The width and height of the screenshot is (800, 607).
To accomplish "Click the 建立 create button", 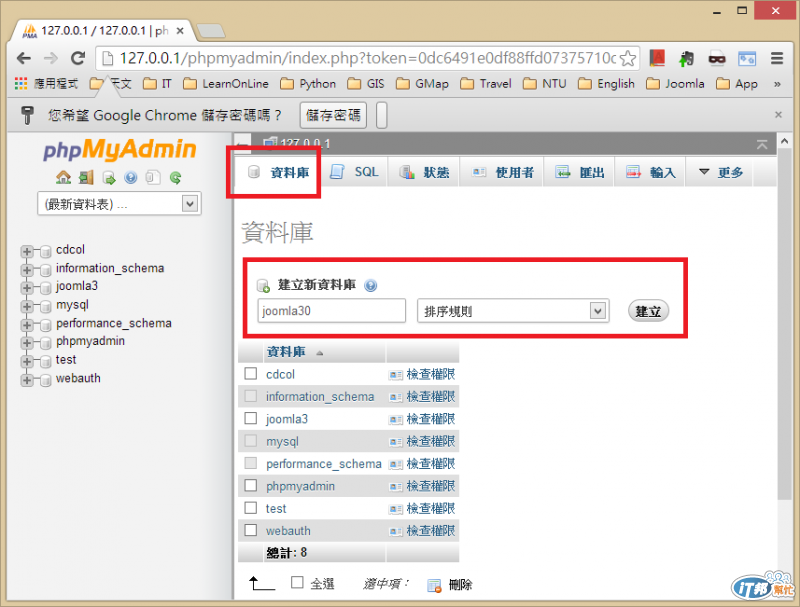I will coord(648,311).
